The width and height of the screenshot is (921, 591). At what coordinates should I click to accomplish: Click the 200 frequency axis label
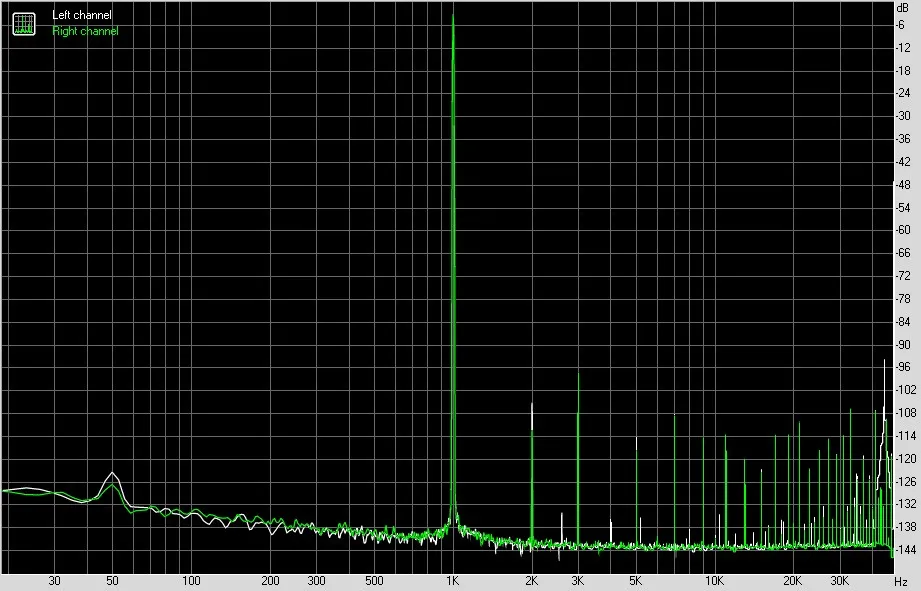[270, 581]
